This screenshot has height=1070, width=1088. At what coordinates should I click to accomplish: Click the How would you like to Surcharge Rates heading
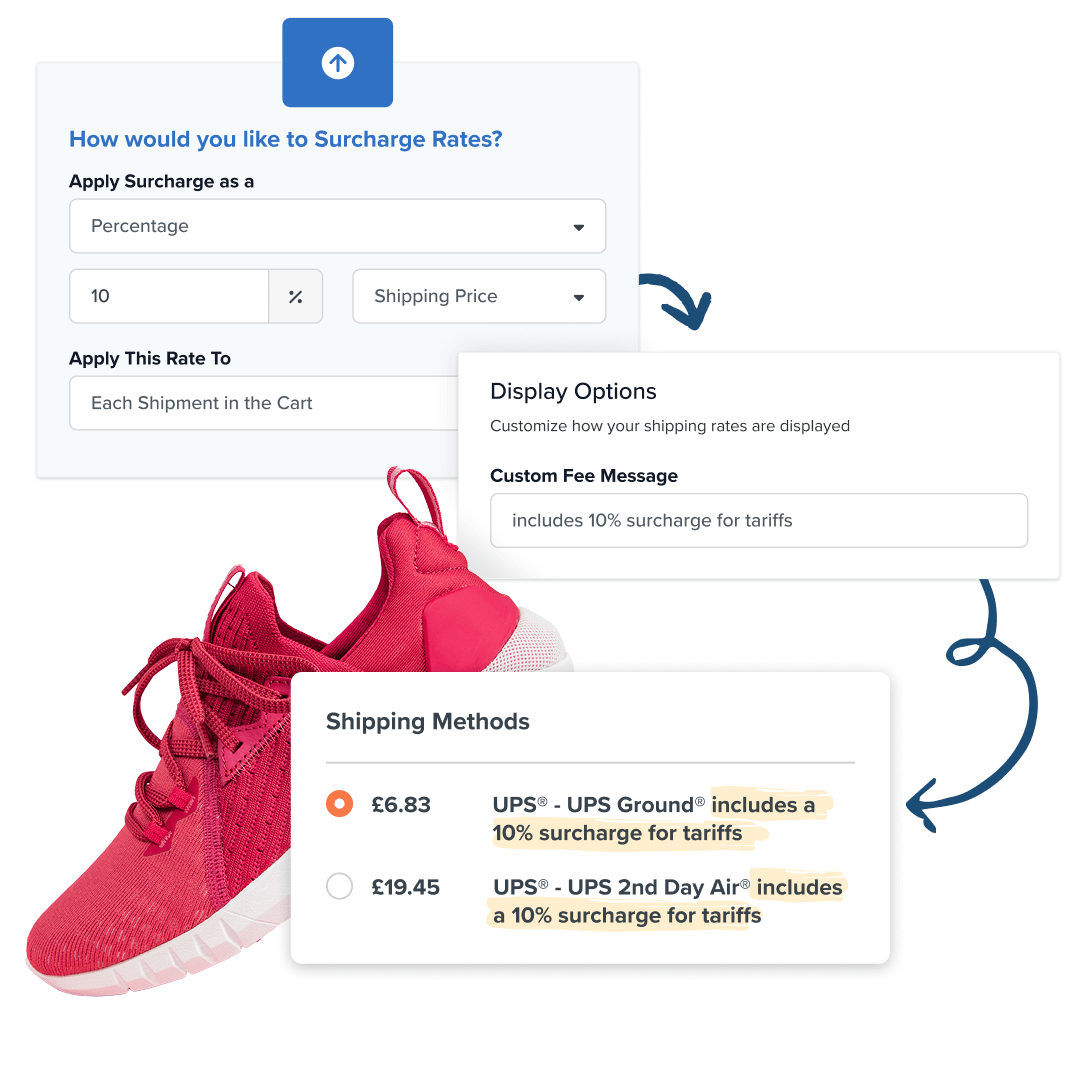click(x=285, y=139)
